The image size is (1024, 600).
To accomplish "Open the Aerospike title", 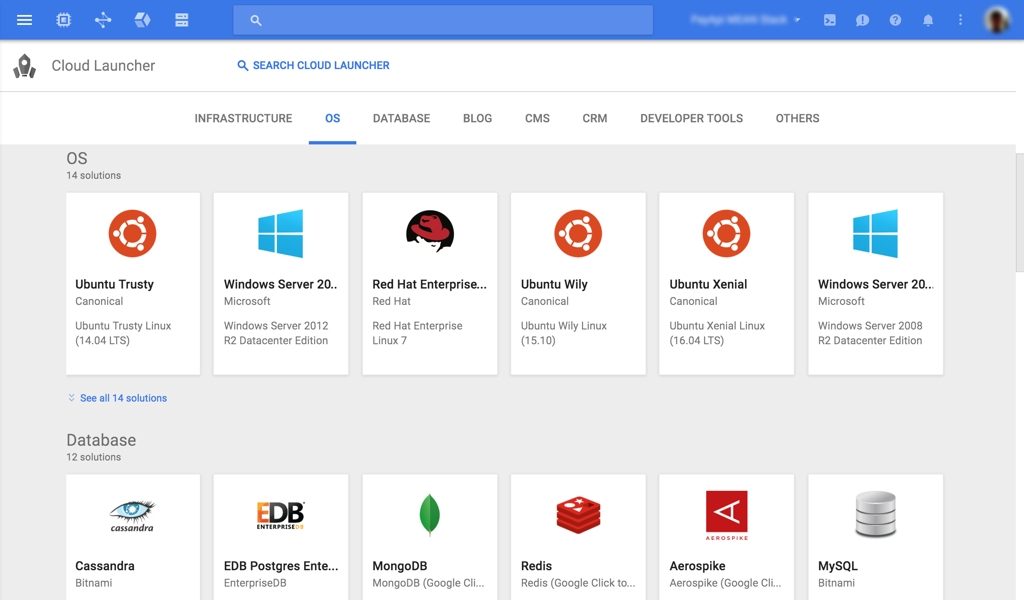I will [697, 566].
